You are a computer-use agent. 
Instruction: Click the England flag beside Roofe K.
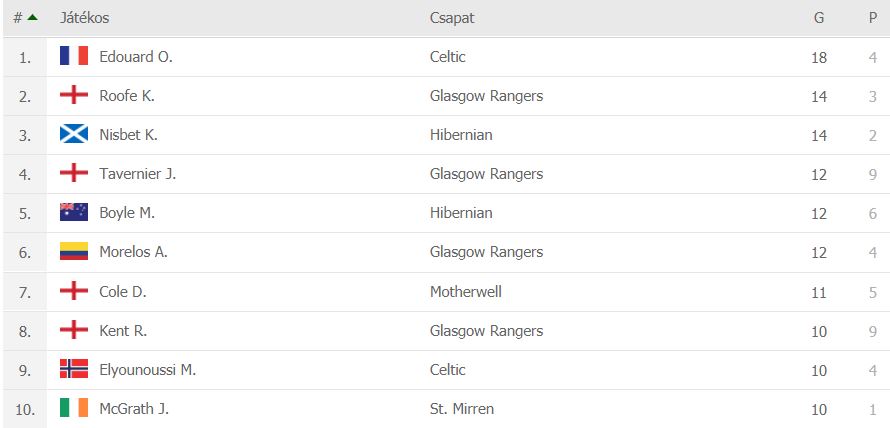[x=74, y=96]
